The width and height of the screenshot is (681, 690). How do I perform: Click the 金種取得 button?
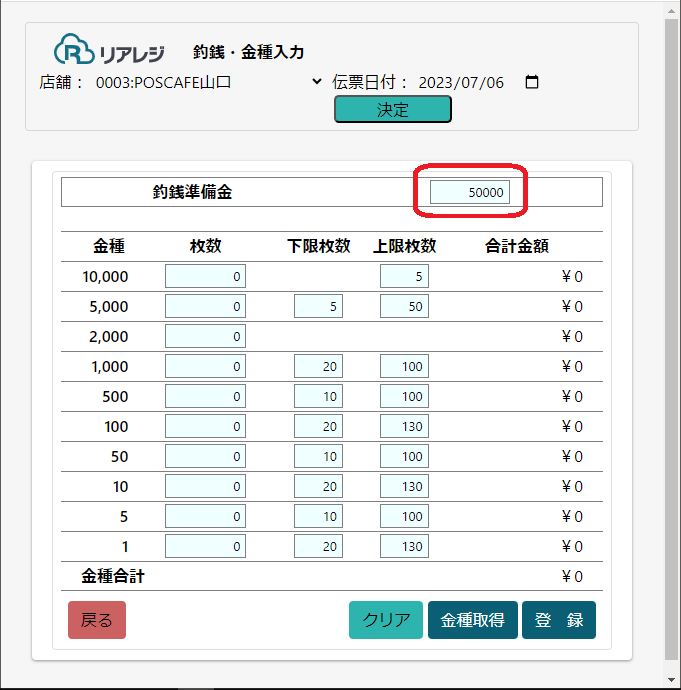[472, 620]
